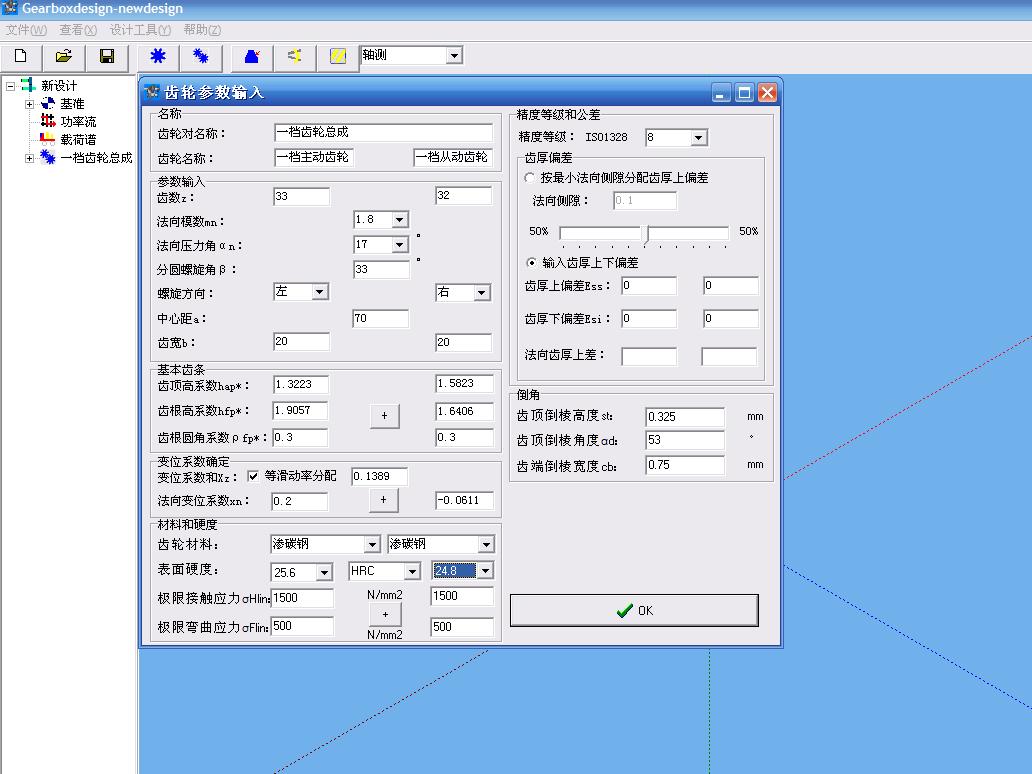The width and height of the screenshot is (1032, 774).
Task: Select the 基准 tree icon
Action: coord(48,103)
